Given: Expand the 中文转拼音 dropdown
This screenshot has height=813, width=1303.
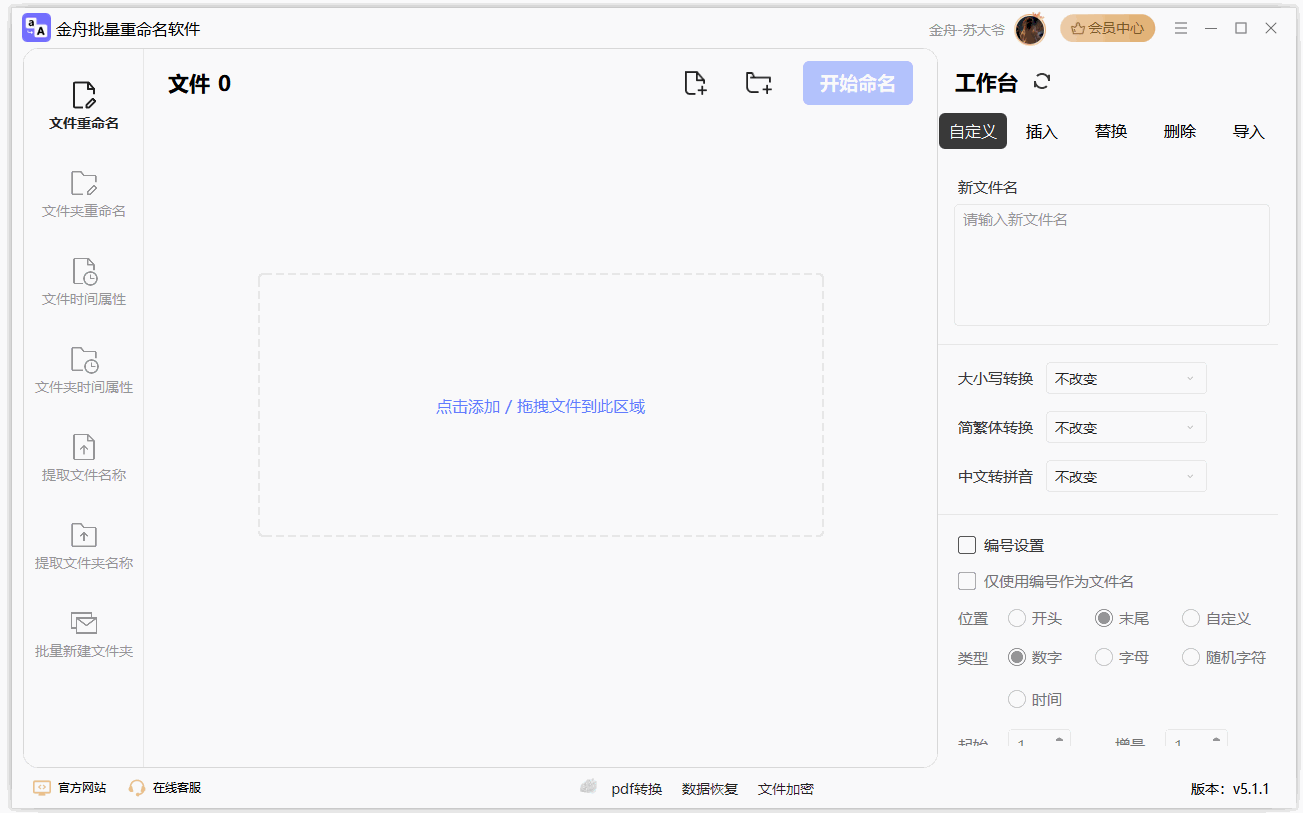Looking at the screenshot, I should click(1125, 476).
